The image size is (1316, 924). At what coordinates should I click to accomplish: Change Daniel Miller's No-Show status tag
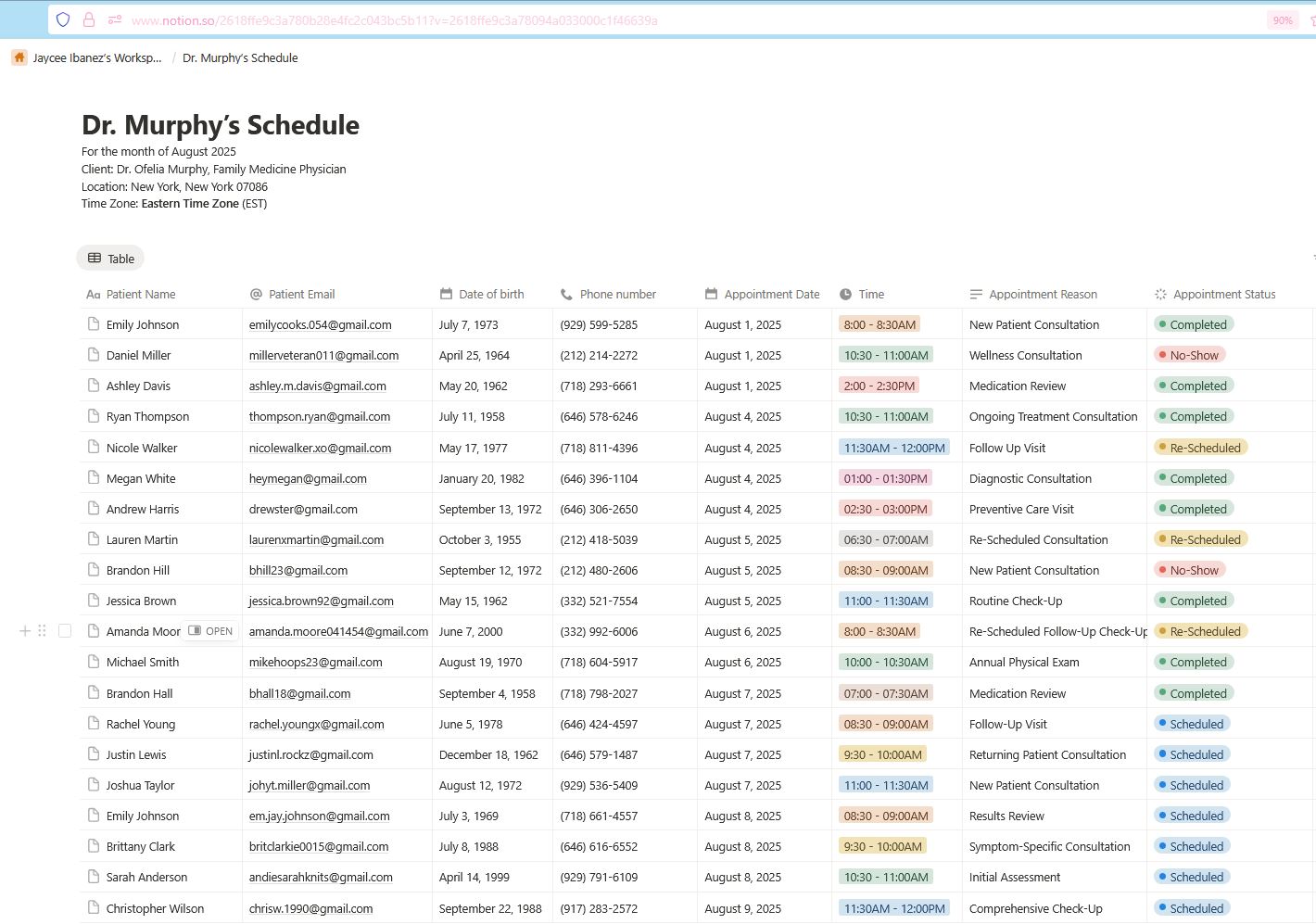click(1191, 355)
